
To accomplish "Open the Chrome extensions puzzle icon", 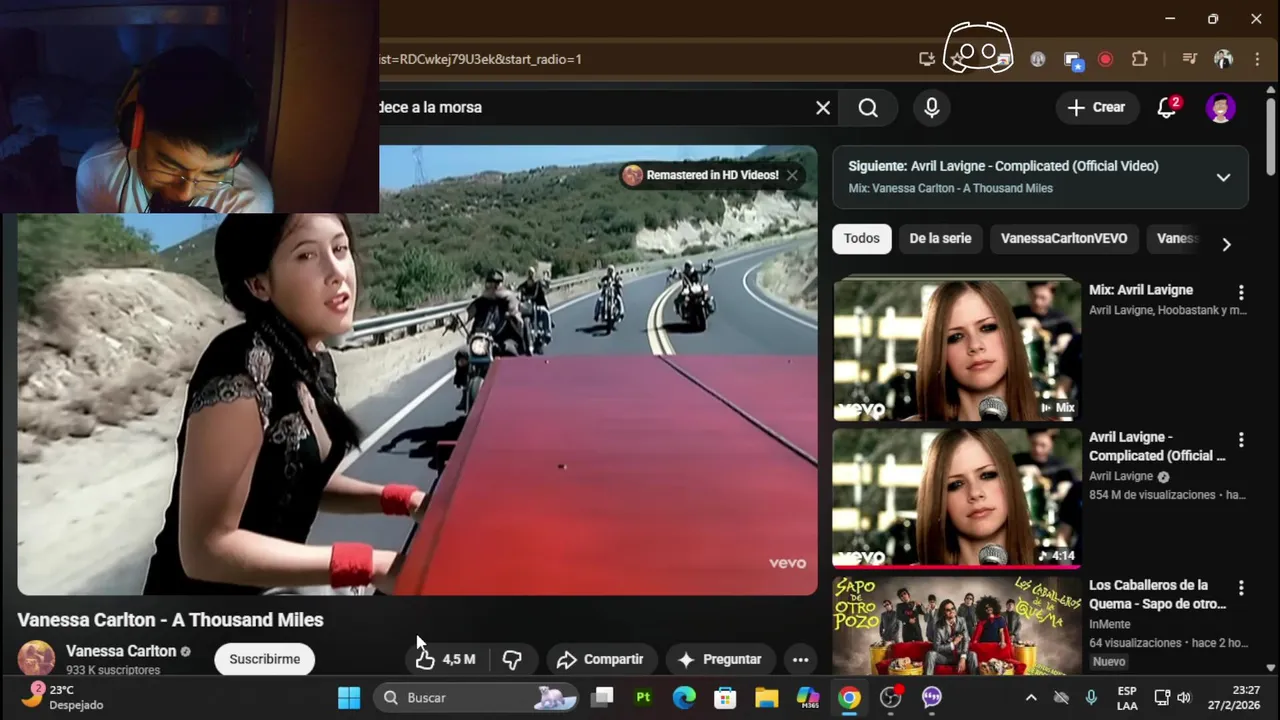I will pos(1140,59).
